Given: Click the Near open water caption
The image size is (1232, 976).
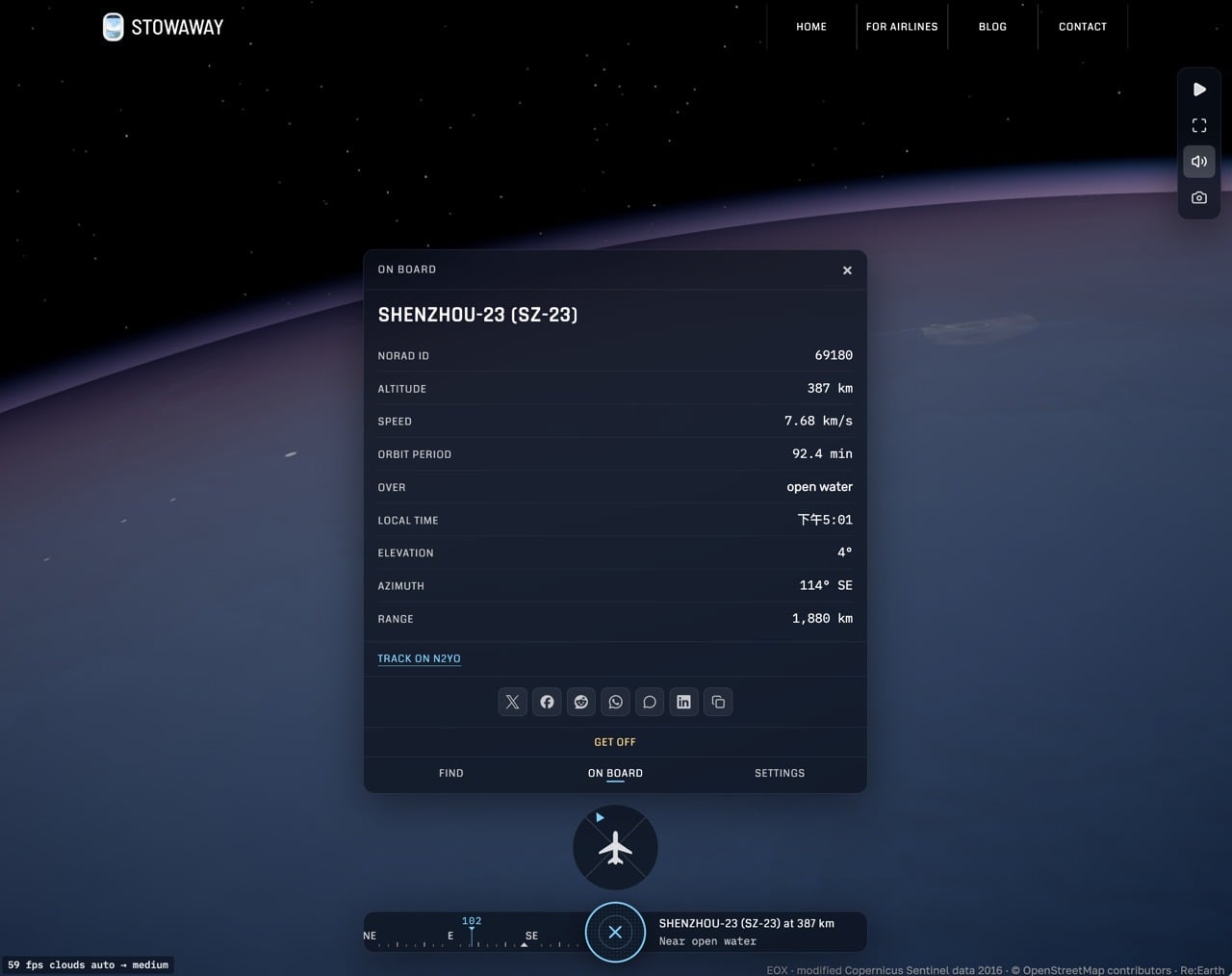Looking at the screenshot, I should coord(707,941).
